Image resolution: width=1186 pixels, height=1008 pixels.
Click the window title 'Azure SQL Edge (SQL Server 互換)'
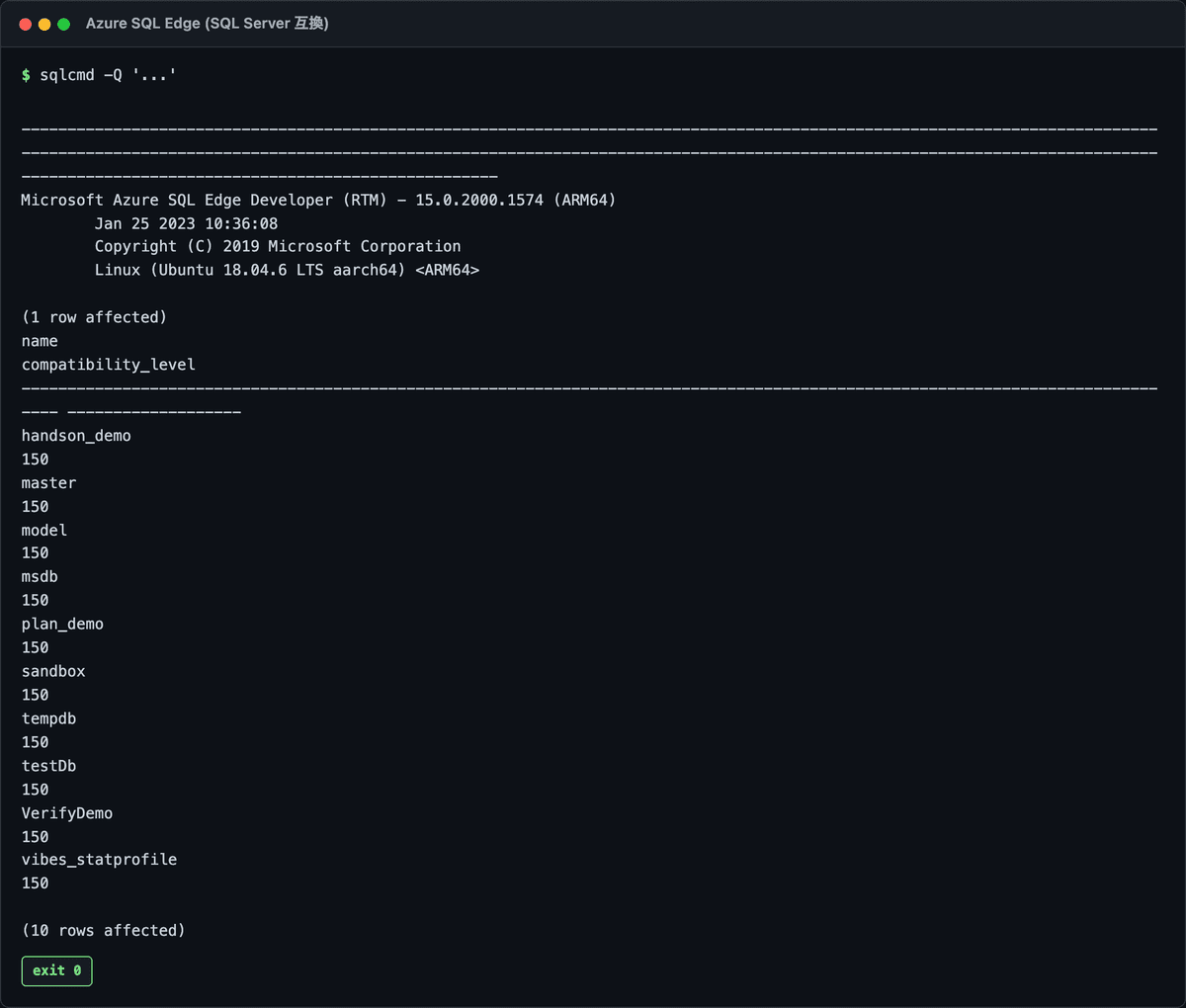208,24
